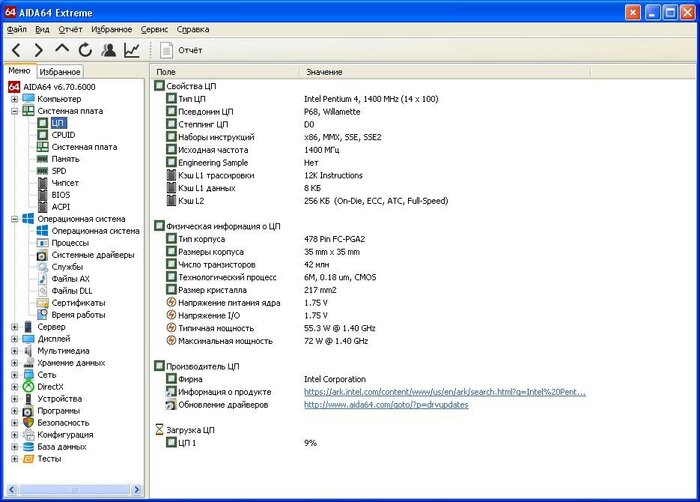Expand the Сервер tree node
Image resolution: width=700 pixels, height=502 pixels.
click(x=14, y=326)
